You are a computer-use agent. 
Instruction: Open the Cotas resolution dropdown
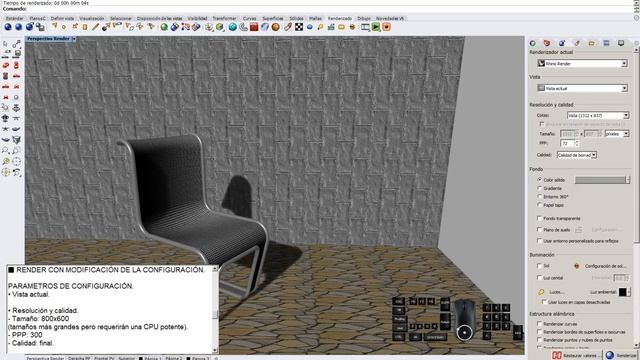tap(598, 116)
